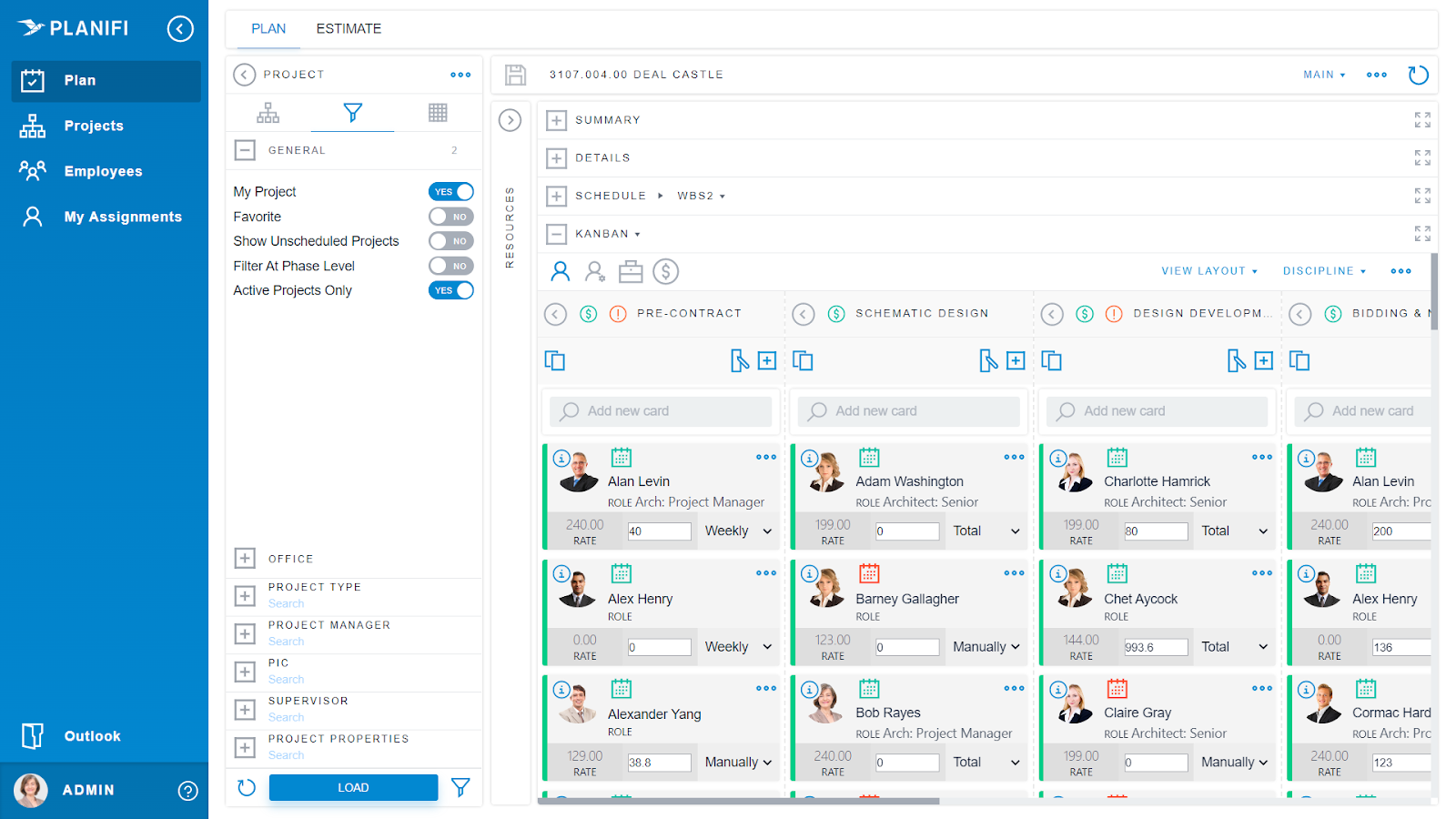
Task: Click the save icon next to Deal Castle title
Action: point(515,75)
